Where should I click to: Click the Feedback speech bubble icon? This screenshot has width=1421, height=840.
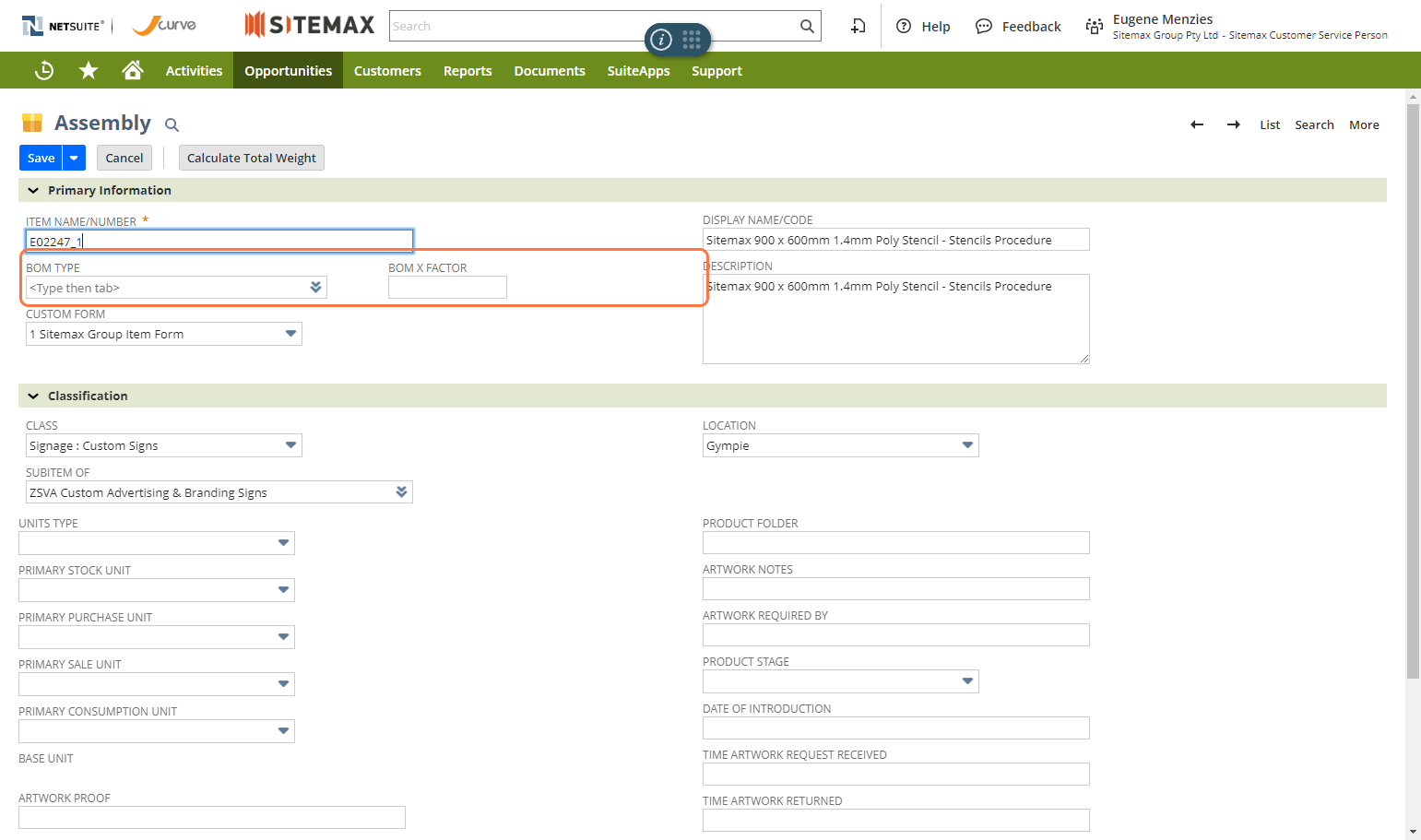click(984, 26)
